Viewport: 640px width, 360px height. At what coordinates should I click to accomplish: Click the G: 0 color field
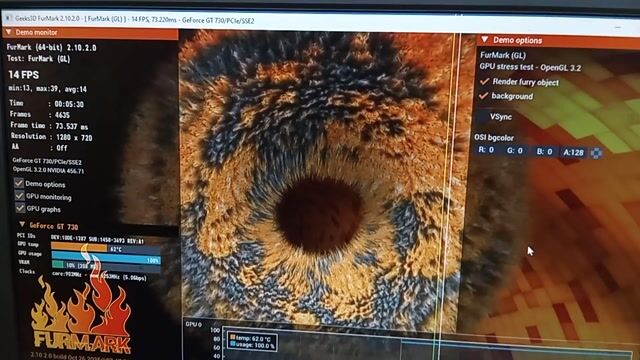[515, 151]
